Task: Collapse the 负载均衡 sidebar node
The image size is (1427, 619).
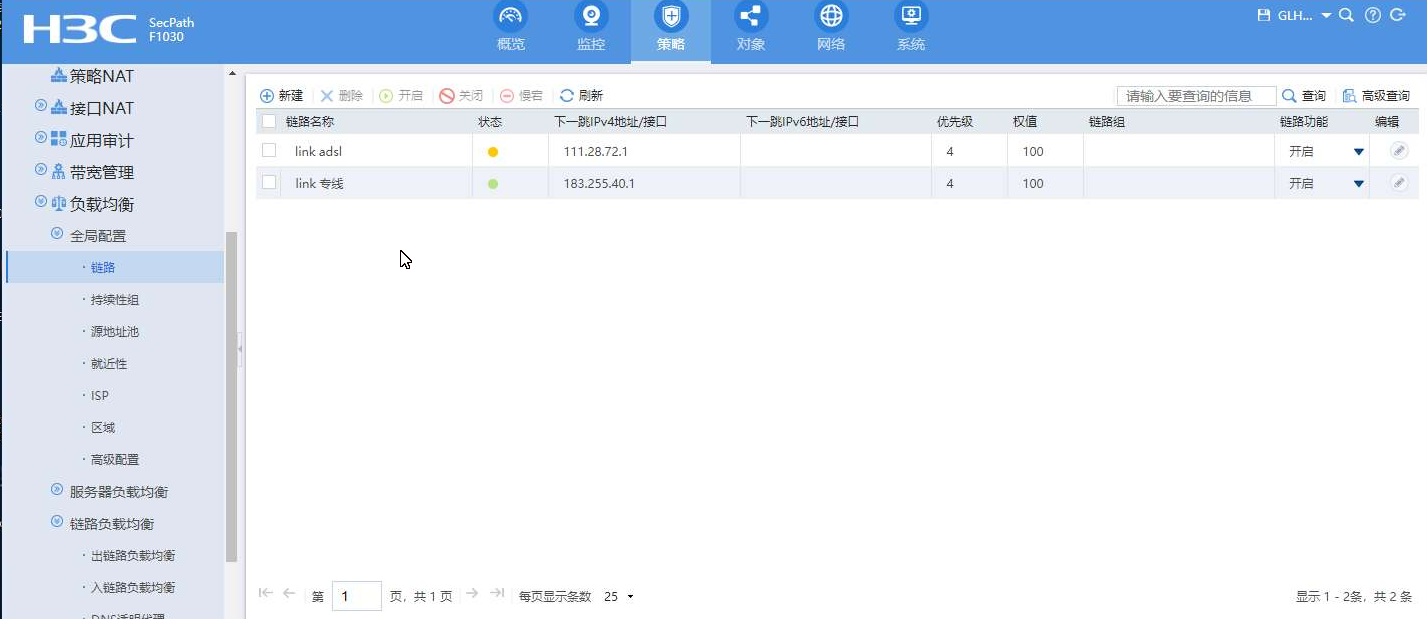Action: click(41, 201)
